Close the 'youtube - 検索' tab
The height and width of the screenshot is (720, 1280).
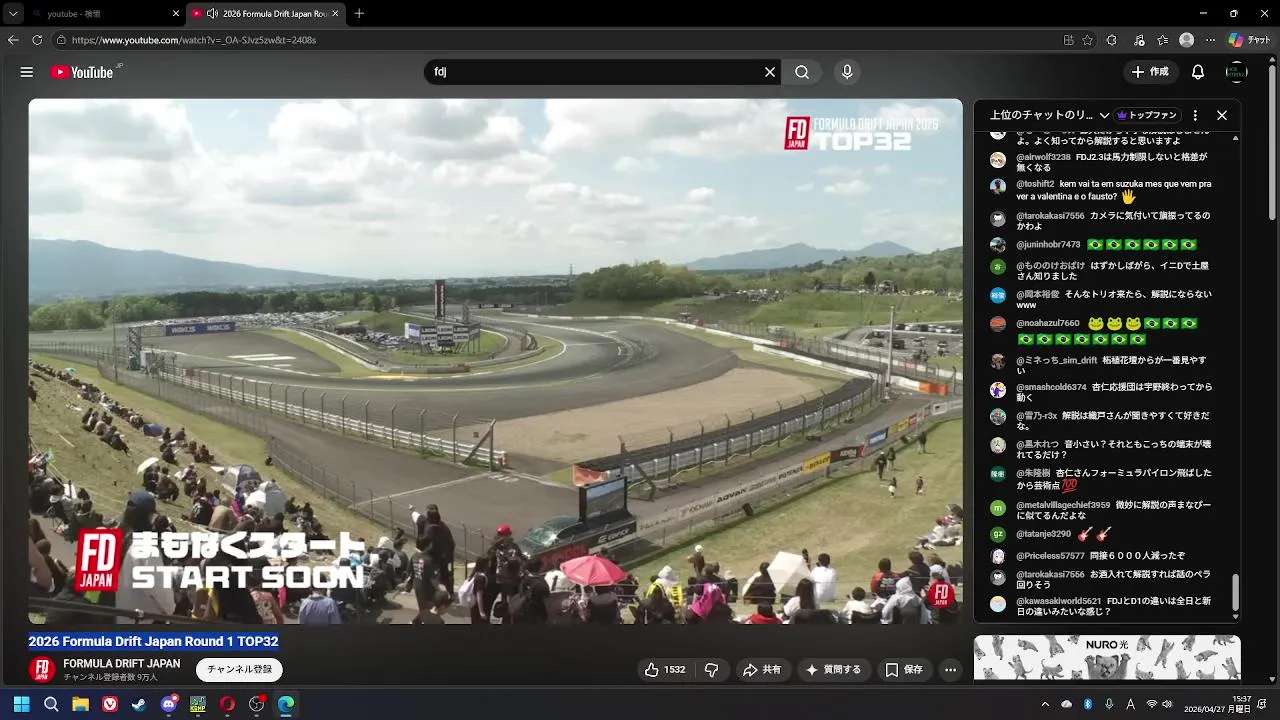point(176,14)
